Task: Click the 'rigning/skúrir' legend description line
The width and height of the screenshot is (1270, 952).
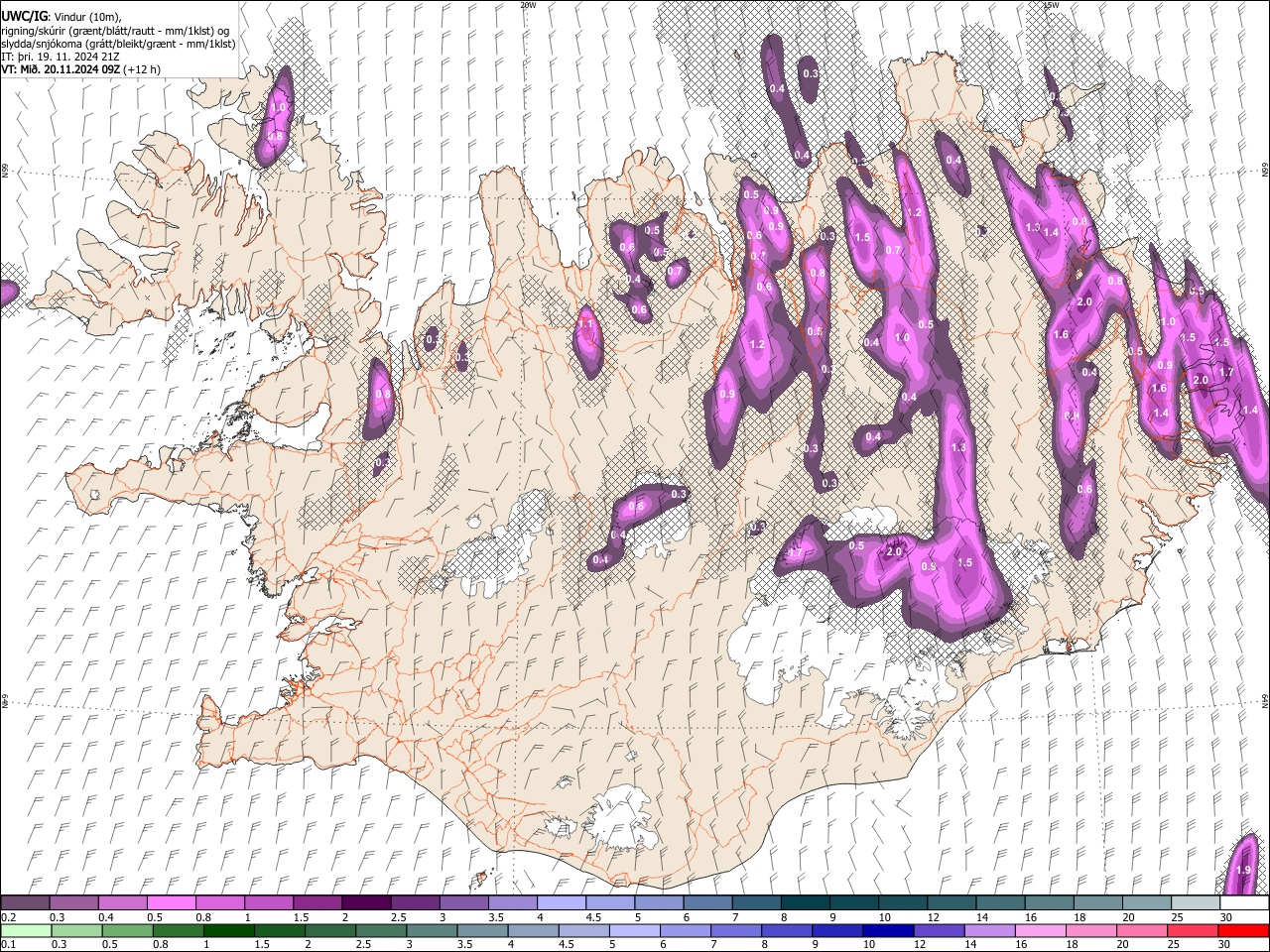Action: tap(115, 31)
